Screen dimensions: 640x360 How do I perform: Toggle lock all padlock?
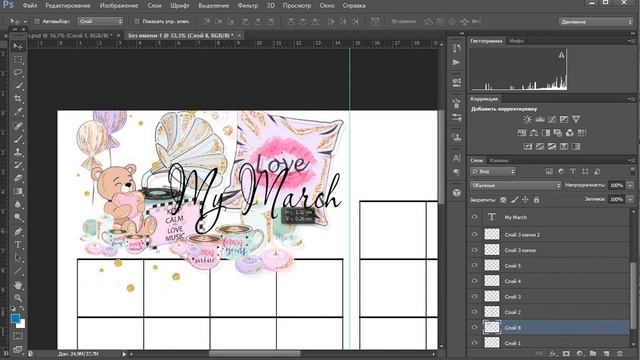pyautogui.click(x=536, y=200)
